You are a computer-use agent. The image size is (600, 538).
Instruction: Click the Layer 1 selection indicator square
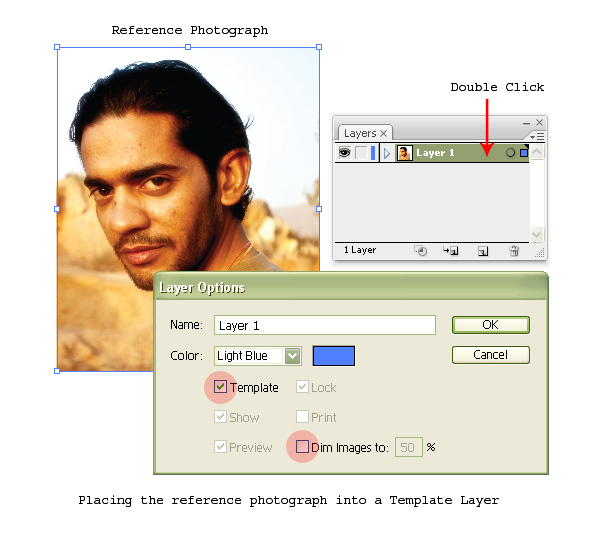[524, 153]
